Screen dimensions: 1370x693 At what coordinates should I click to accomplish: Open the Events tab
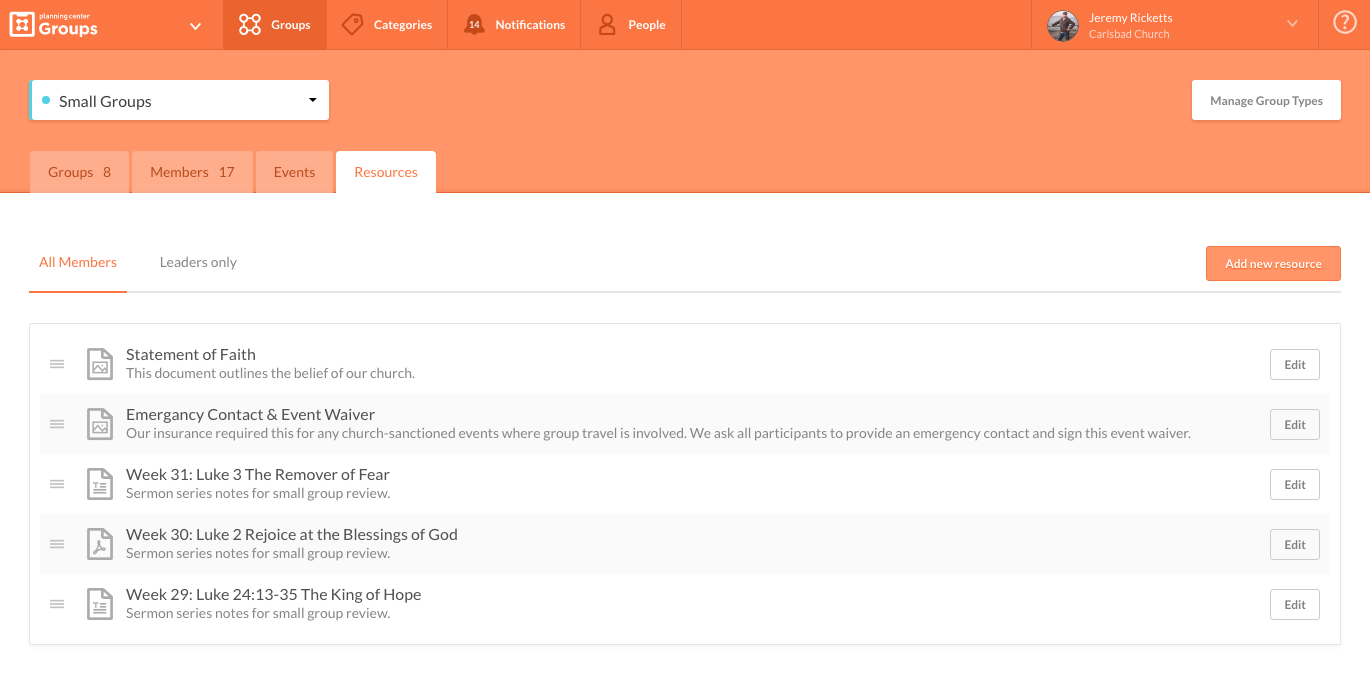[x=294, y=171]
